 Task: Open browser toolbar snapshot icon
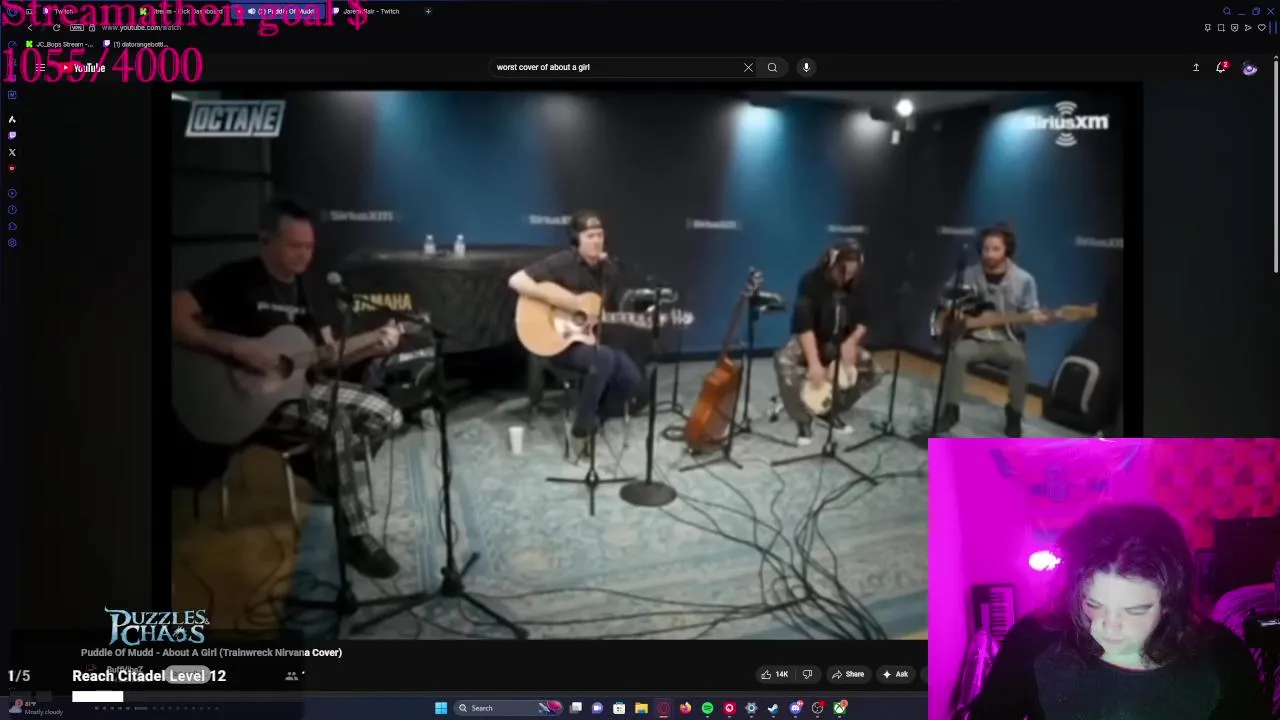1221,27
